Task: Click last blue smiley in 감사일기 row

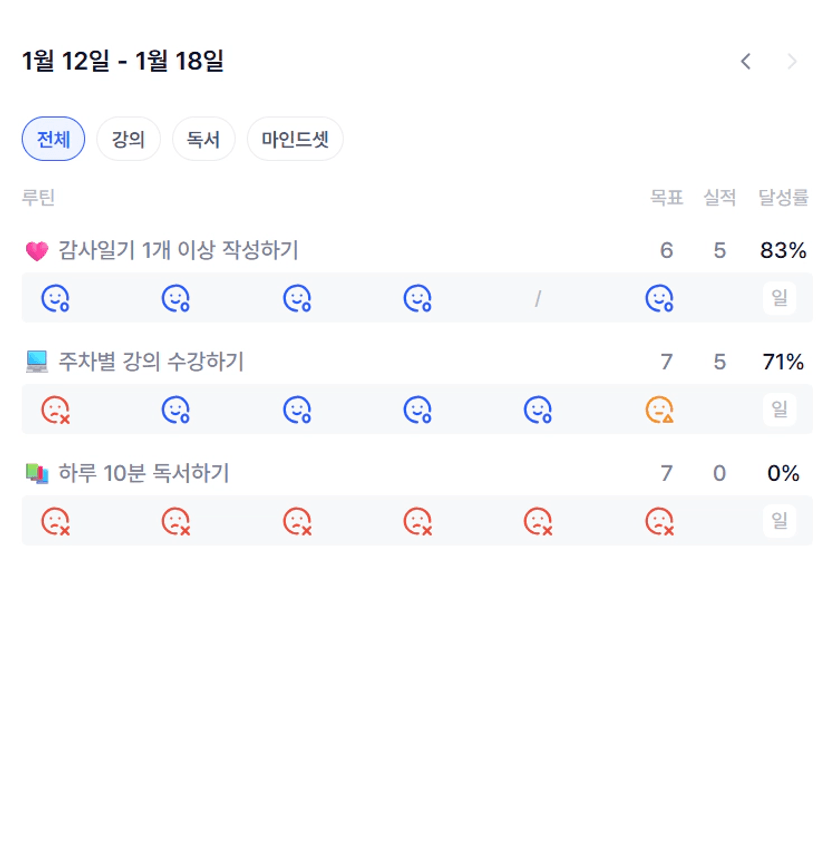Action: [x=658, y=298]
